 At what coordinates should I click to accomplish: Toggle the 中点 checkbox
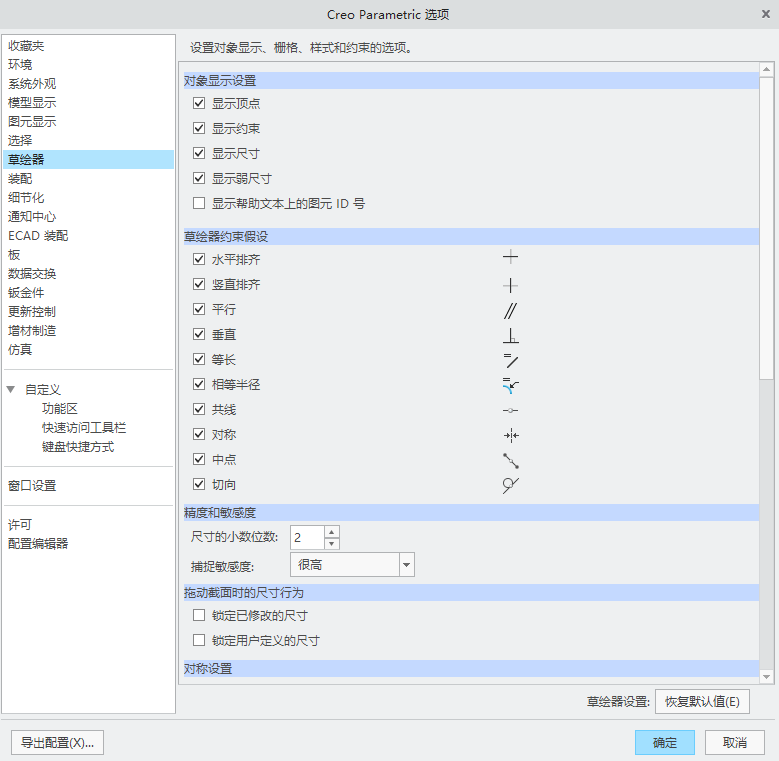[199, 459]
